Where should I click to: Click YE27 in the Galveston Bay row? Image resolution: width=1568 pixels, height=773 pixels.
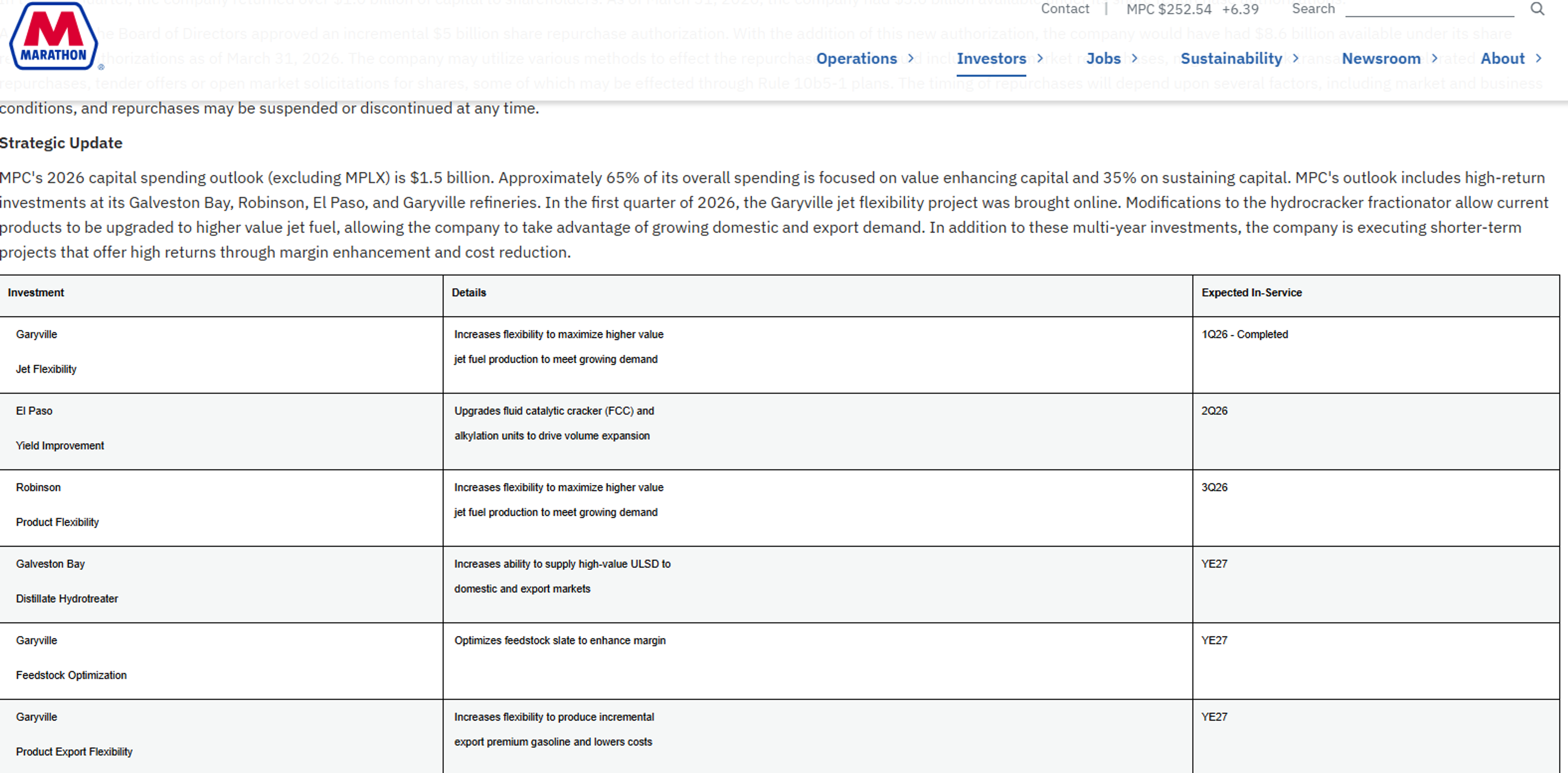(1214, 564)
